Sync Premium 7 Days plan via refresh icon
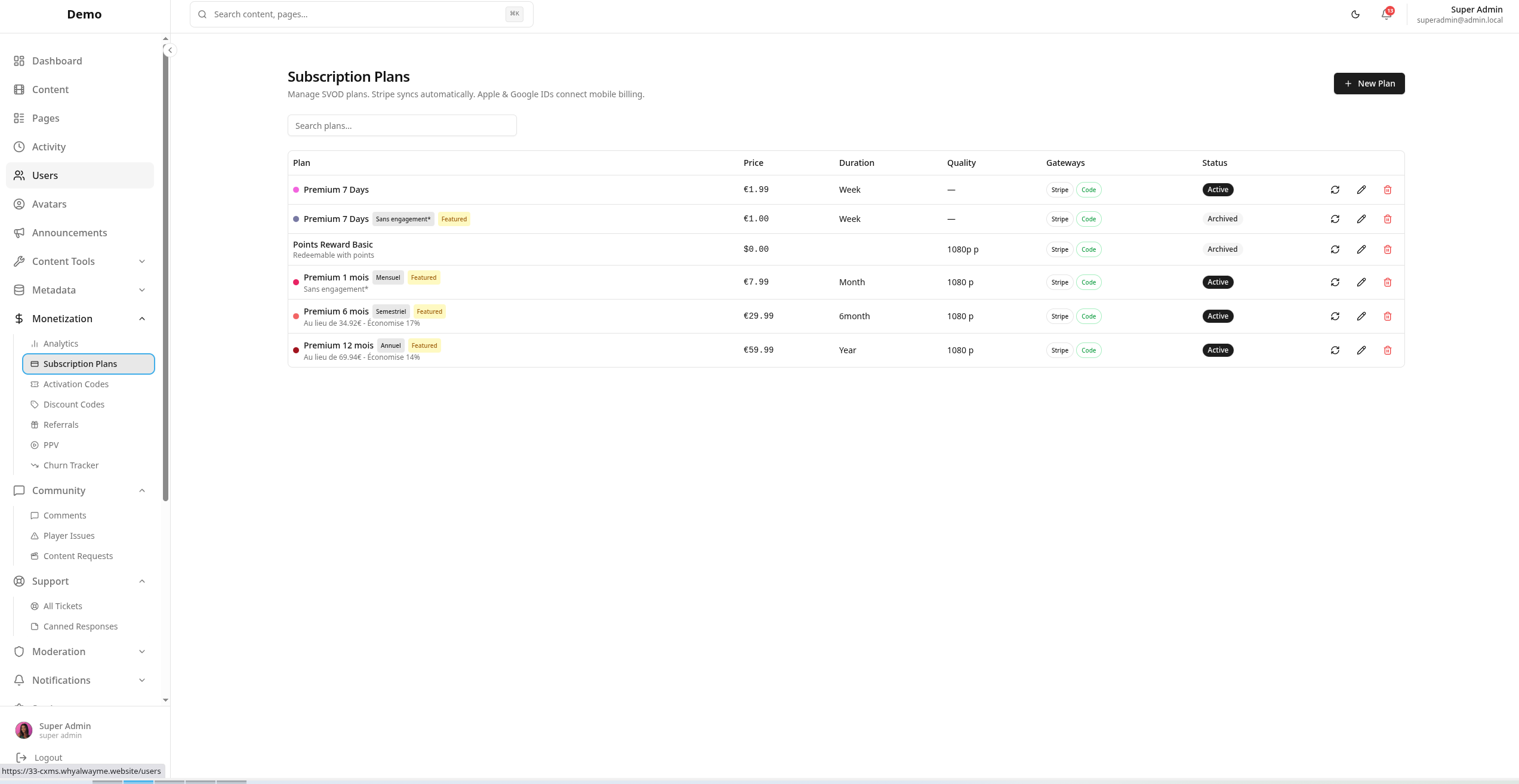Image resolution: width=1519 pixels, height=784 pixels. point(1335,189)
